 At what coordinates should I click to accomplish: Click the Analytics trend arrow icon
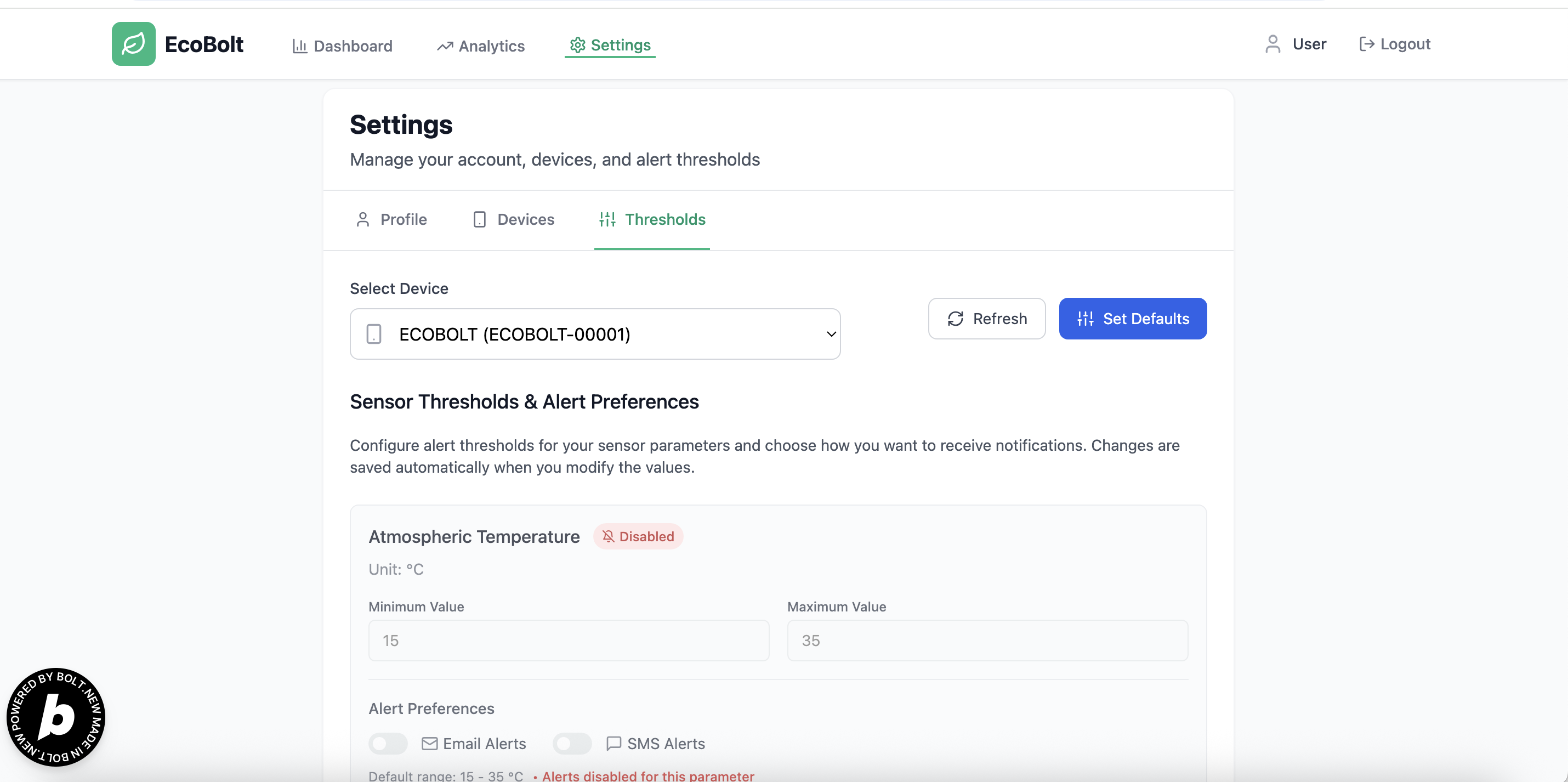[x=445, y=46]
